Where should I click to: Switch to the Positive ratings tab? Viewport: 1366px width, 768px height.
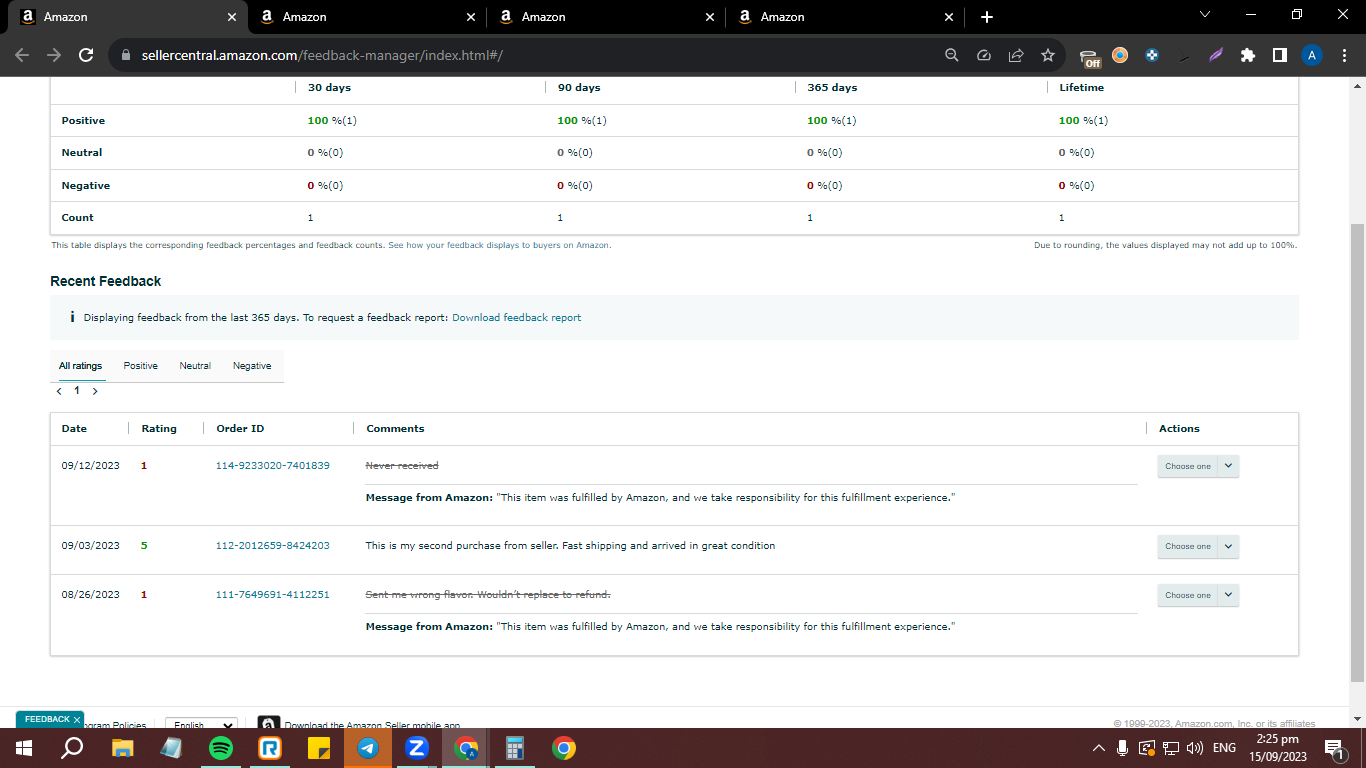(141, 366)
